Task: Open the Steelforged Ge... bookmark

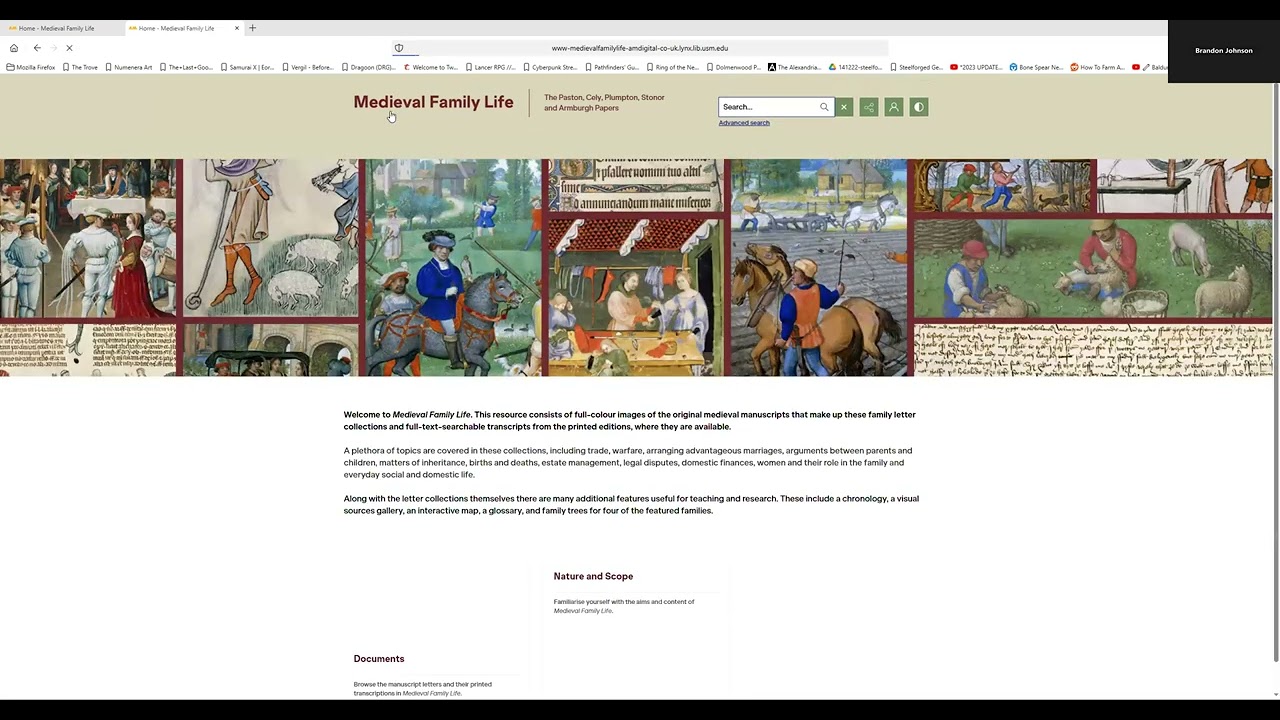Action: coord(917,67)
